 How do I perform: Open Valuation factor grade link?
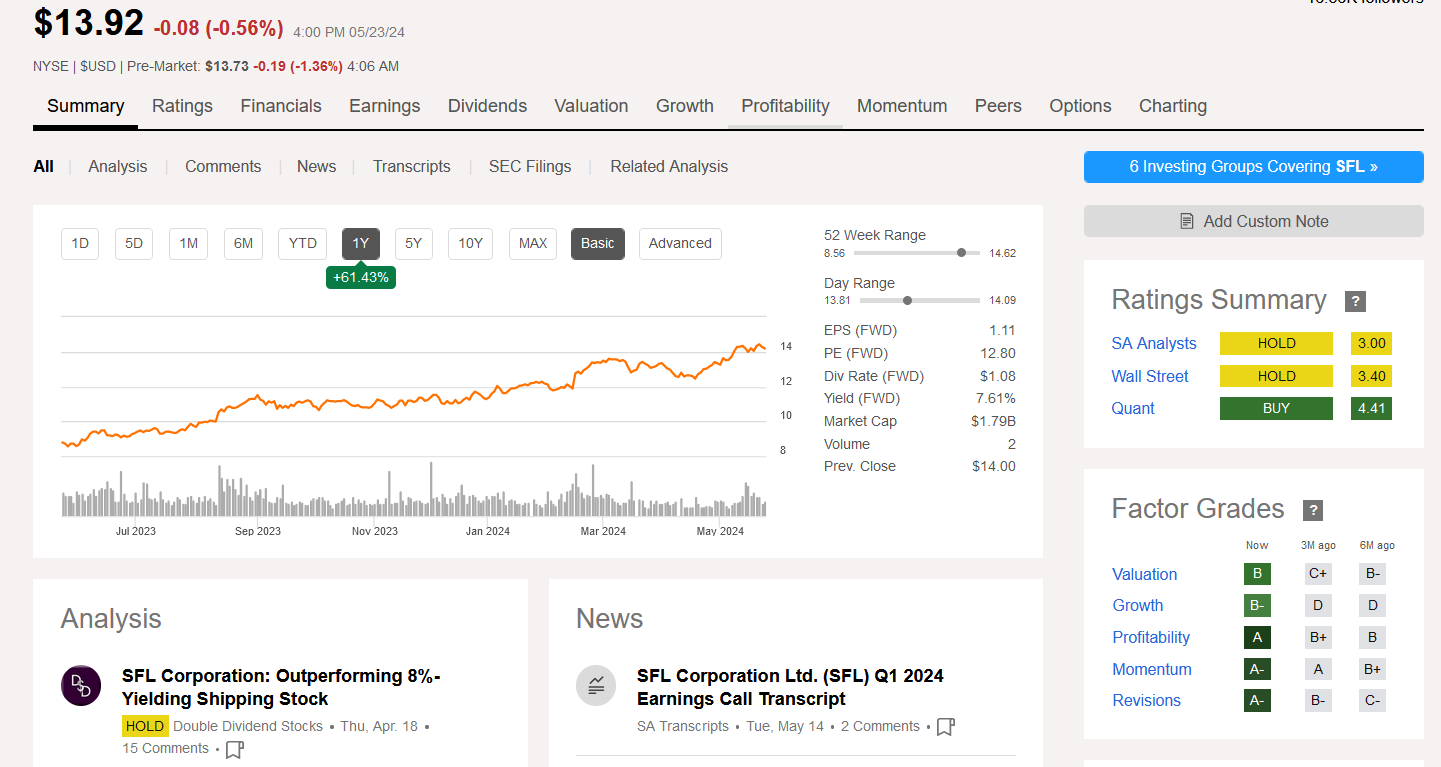coord(1145,574)
